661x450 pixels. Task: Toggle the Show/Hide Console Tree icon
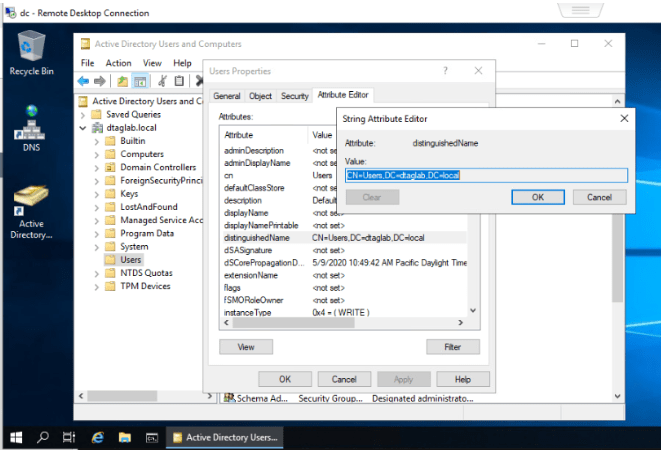click(141, 81)
